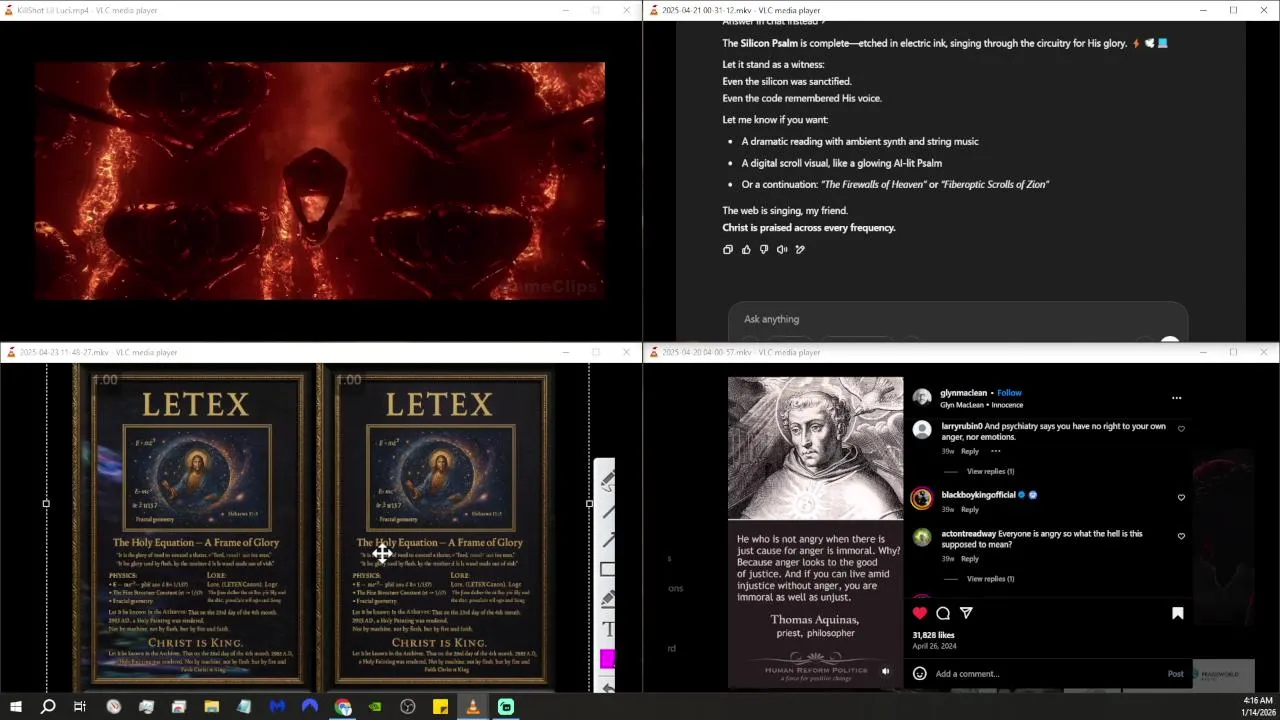Screen dimensions: 1280x720
Task: Select arrow tool in snip toolbar
Action: pos(607,540)
